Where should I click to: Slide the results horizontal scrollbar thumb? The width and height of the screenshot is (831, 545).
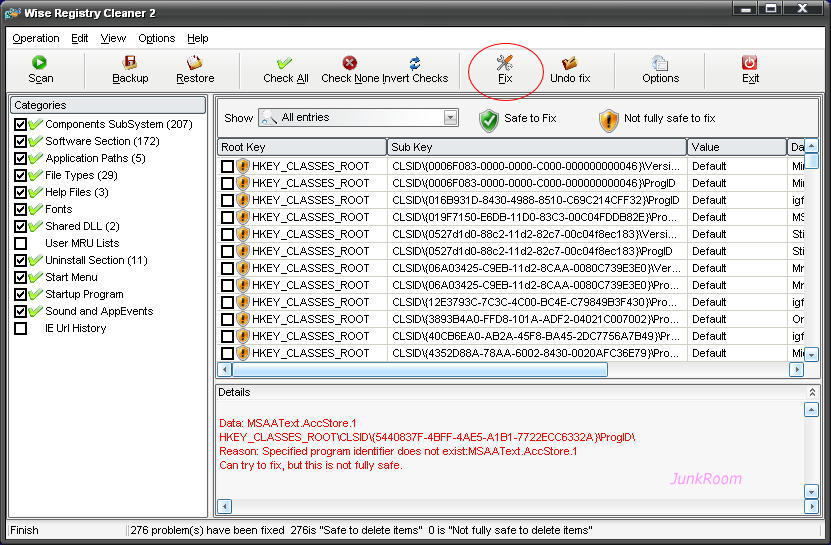[x=420, y=370]
